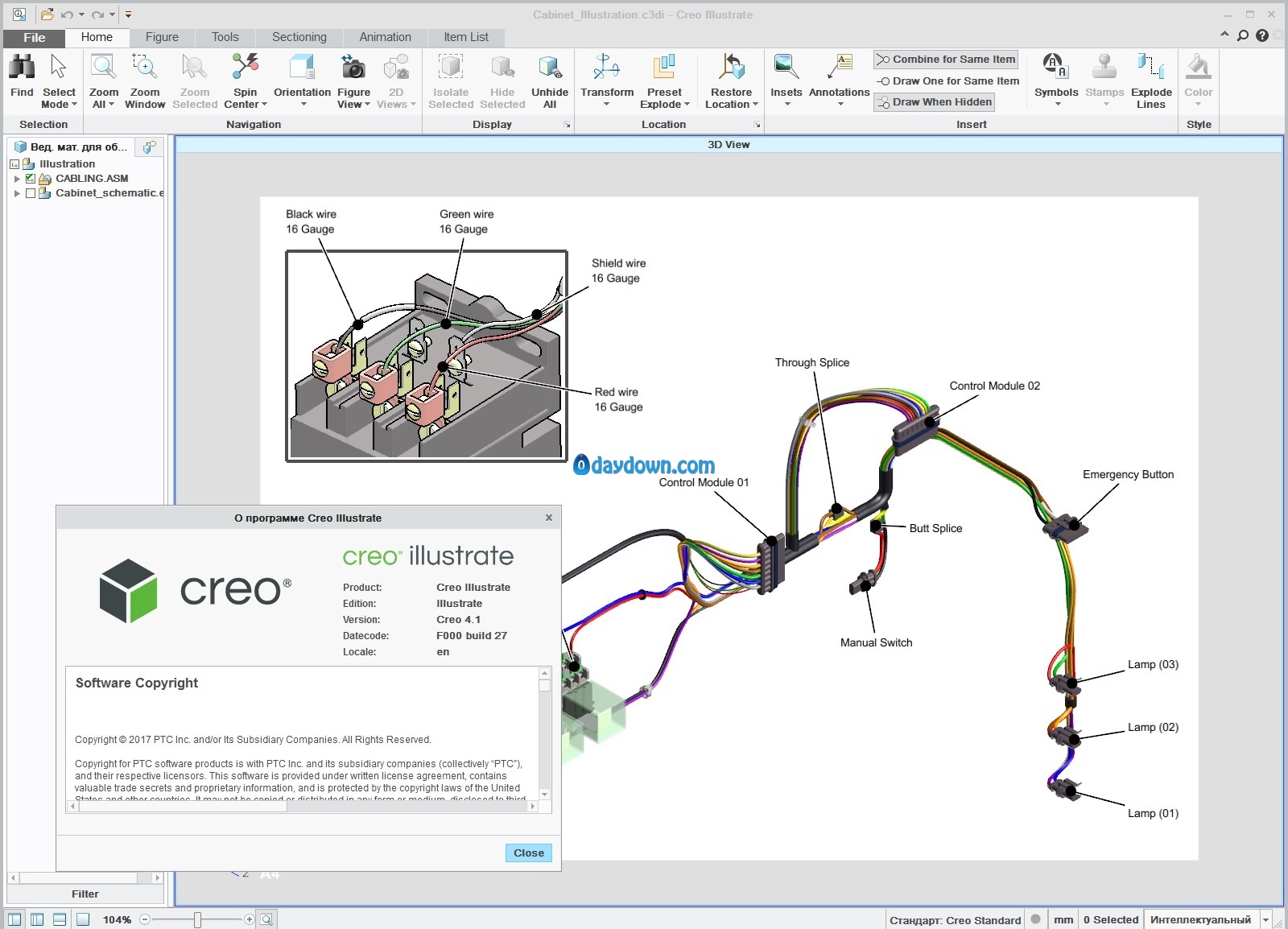Click the 3D View title bar

click(729, 145)
